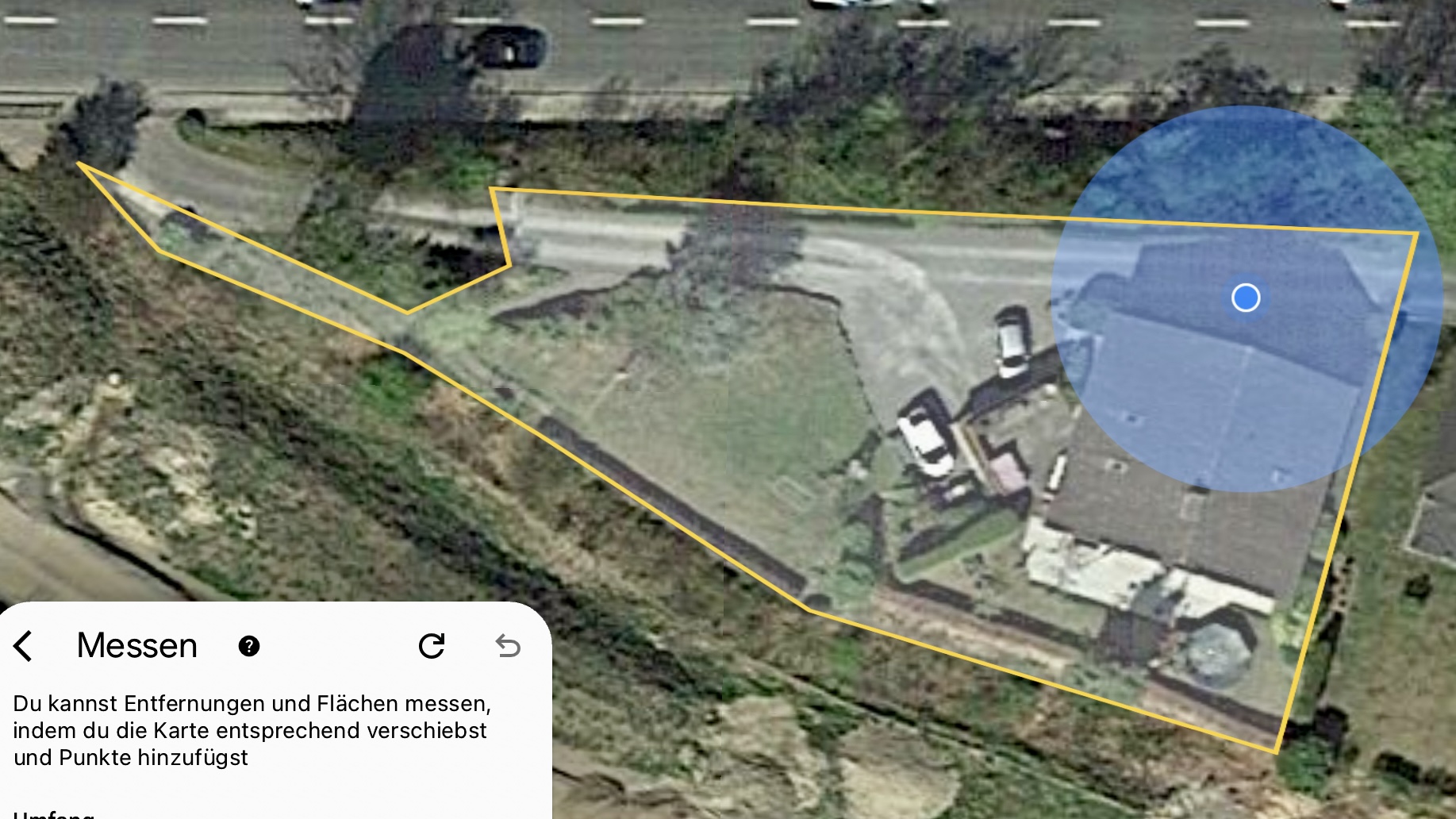Click the polygon vertex at the driveway notch
This screenshot has width=1456, height=819.
coord(509,266)
